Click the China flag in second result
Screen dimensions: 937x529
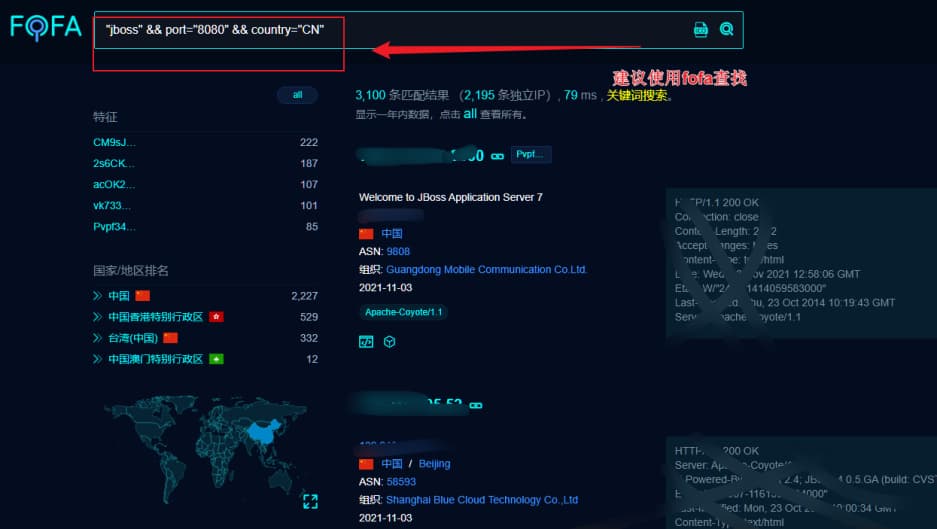click(x=366, y=464)
